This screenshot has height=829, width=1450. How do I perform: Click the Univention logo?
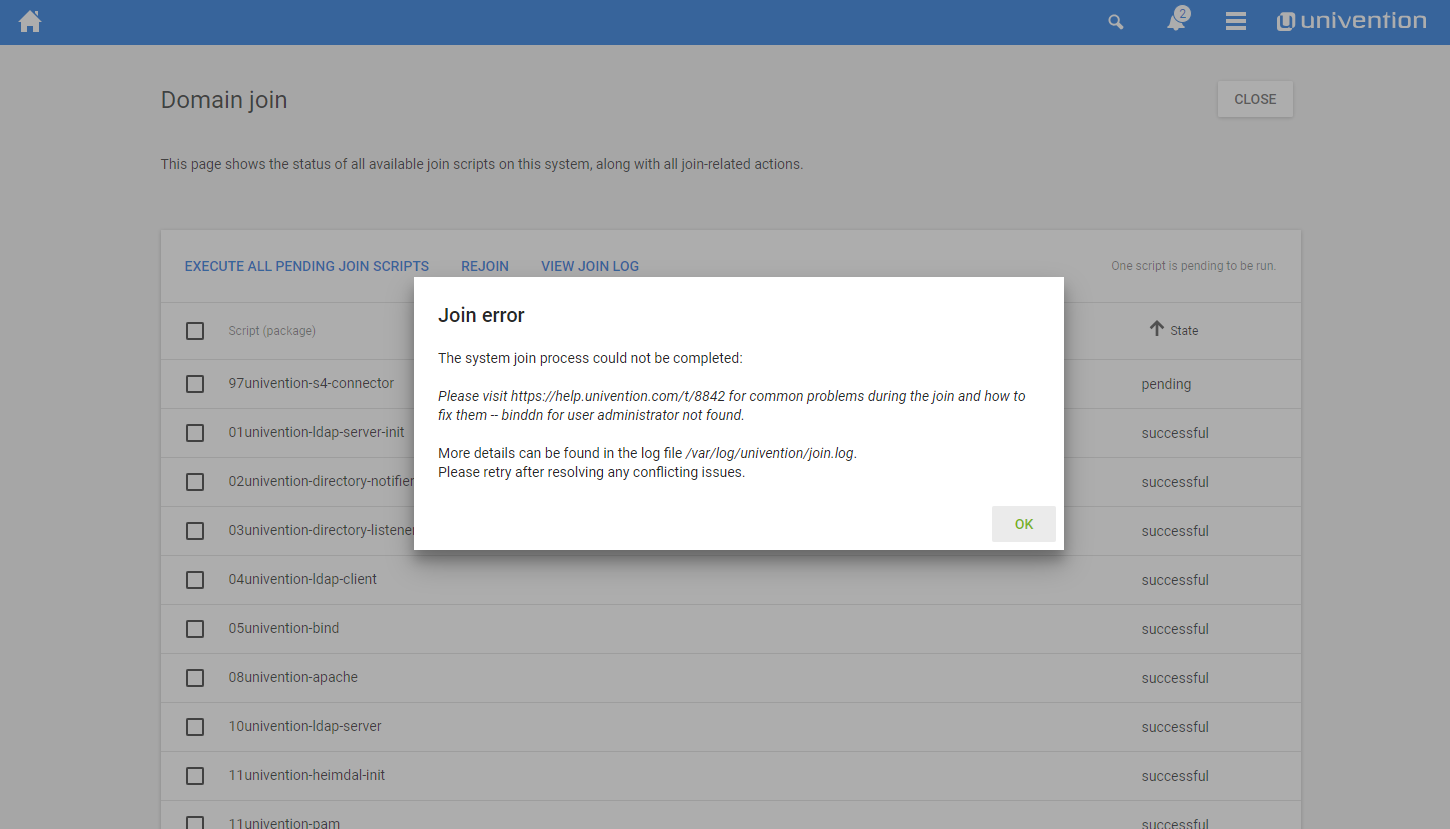1351,21
